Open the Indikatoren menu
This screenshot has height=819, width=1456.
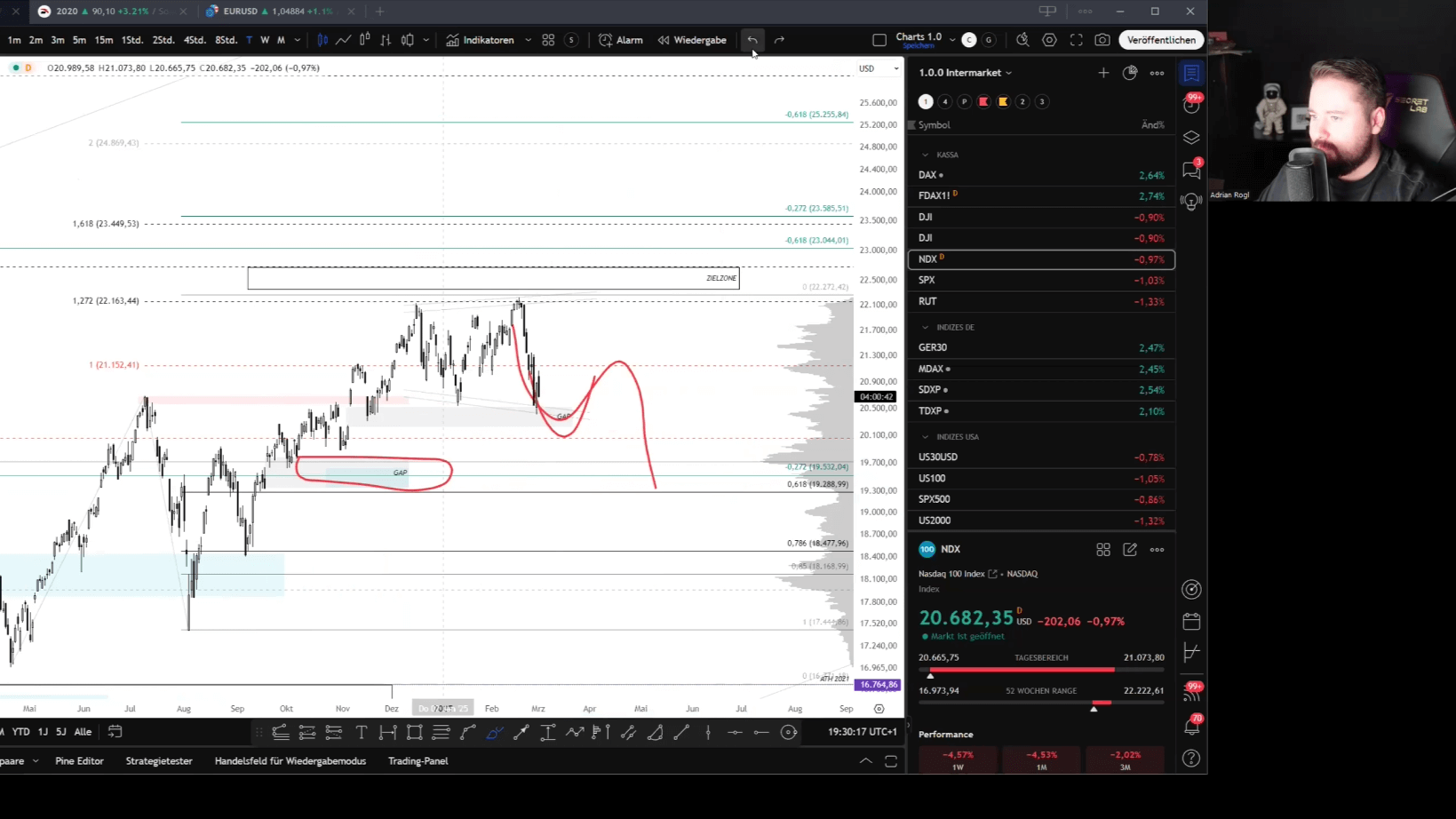(481, 40)
